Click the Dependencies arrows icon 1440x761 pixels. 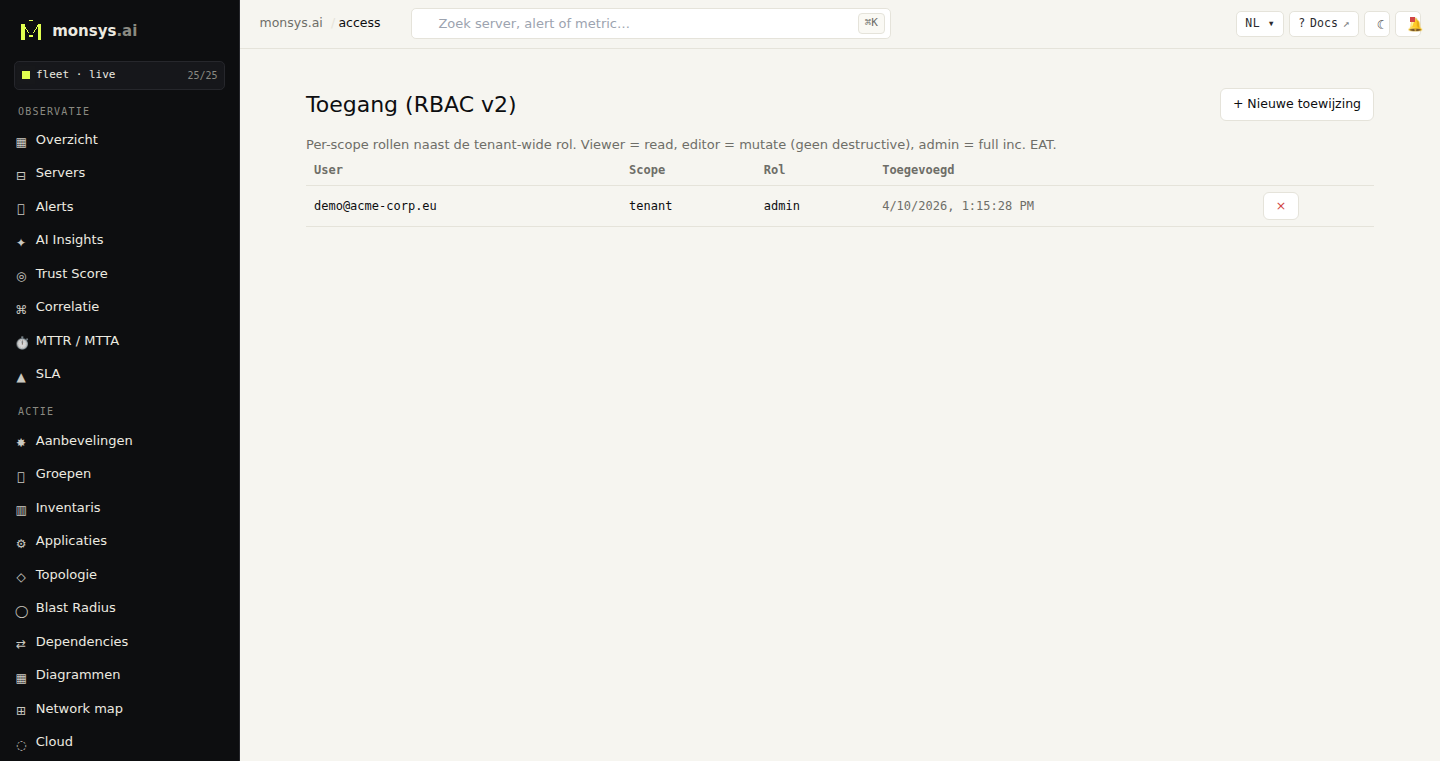coord(21,643)
